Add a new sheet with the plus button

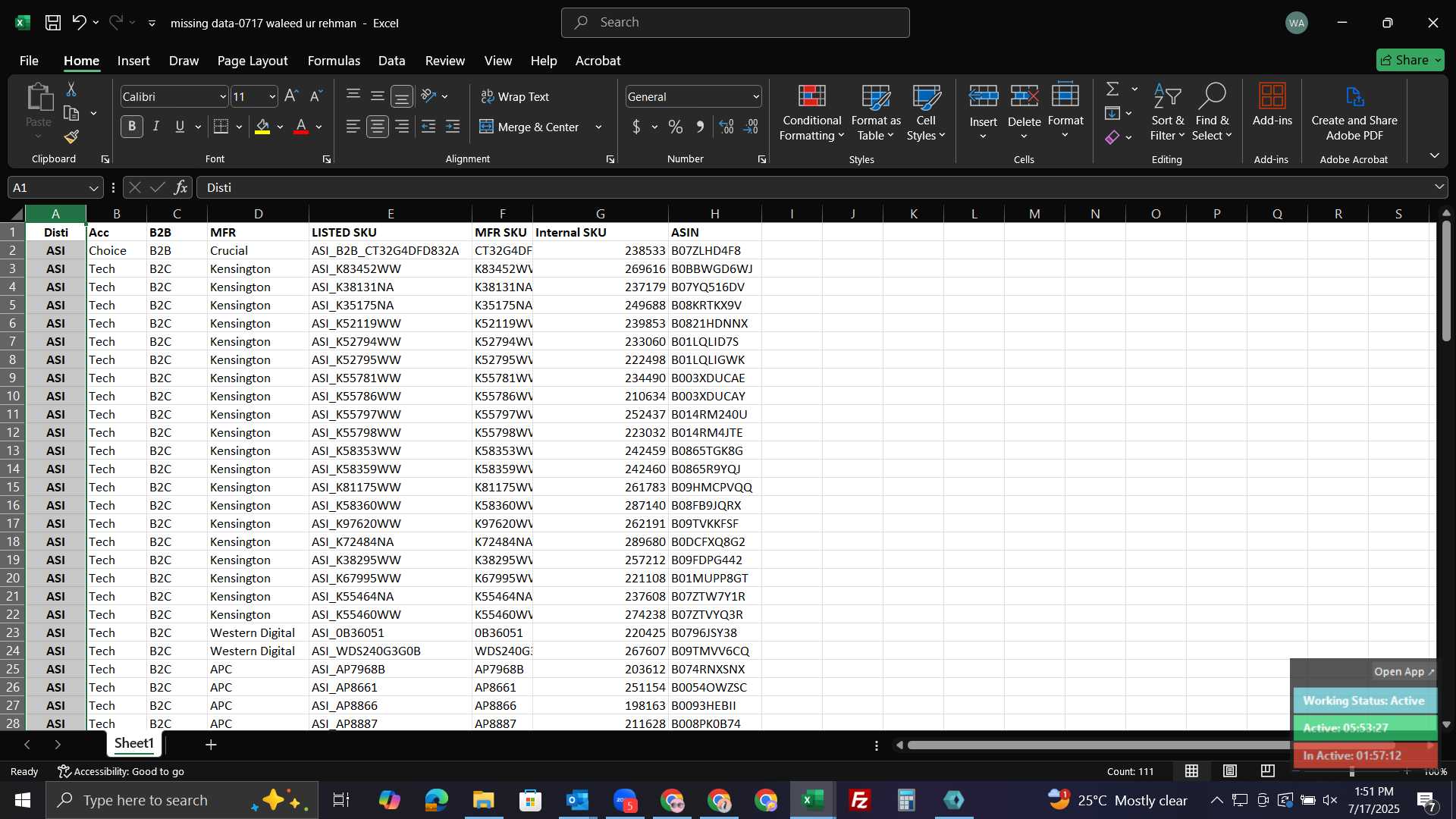point(211,745)
